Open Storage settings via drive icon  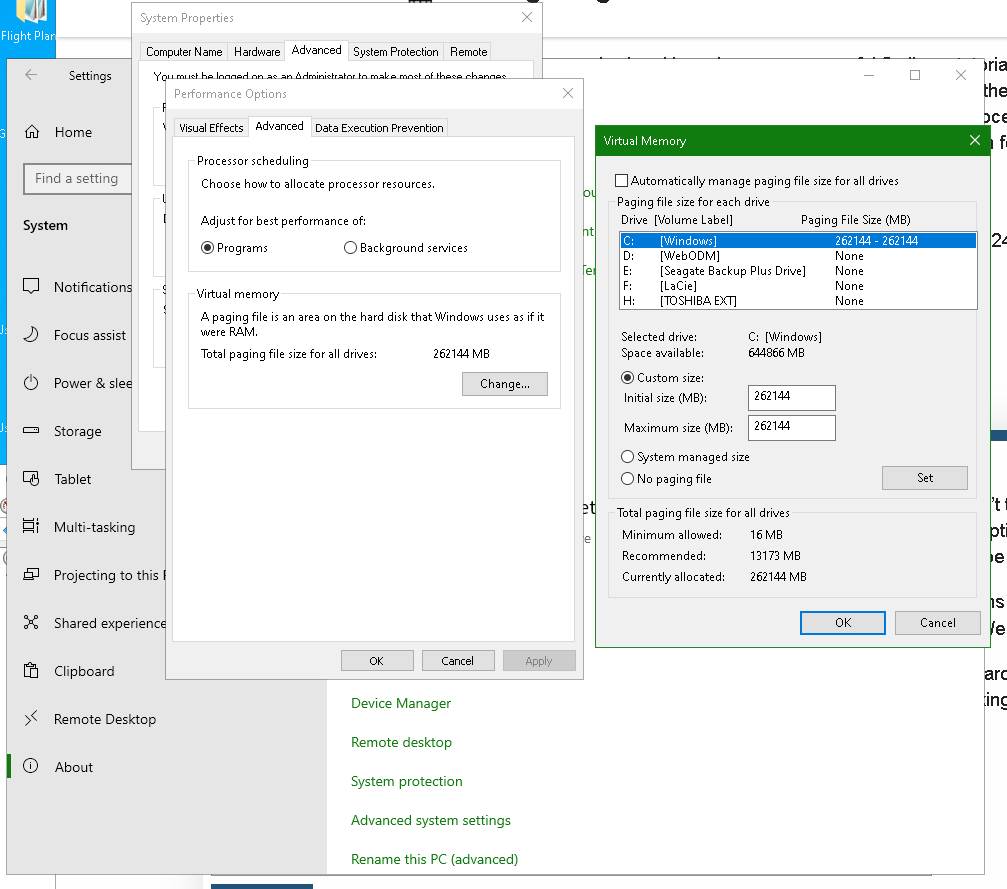click(32, 431)
